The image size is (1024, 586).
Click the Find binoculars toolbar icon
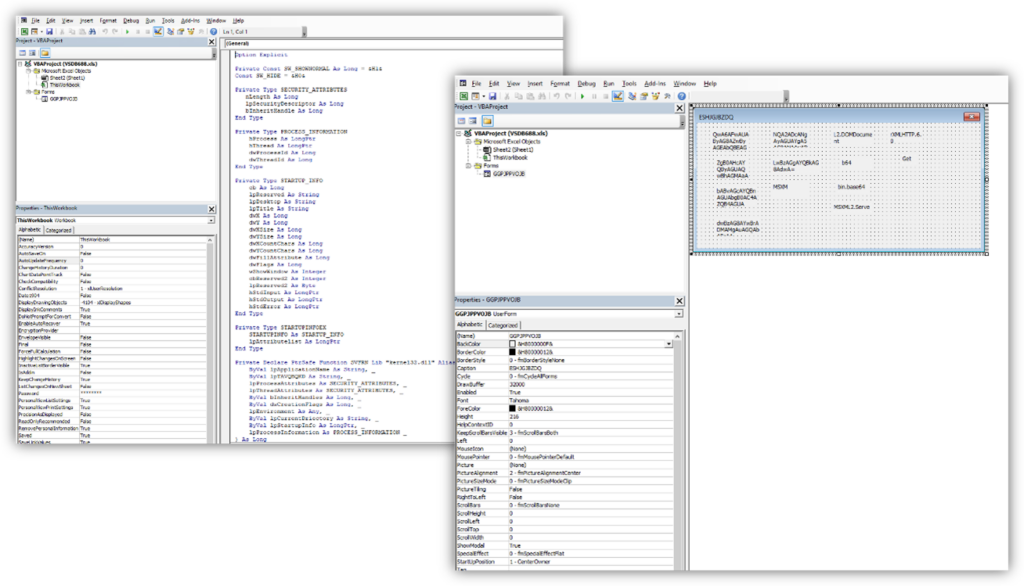pyautogui.click(x=544, y=95)
